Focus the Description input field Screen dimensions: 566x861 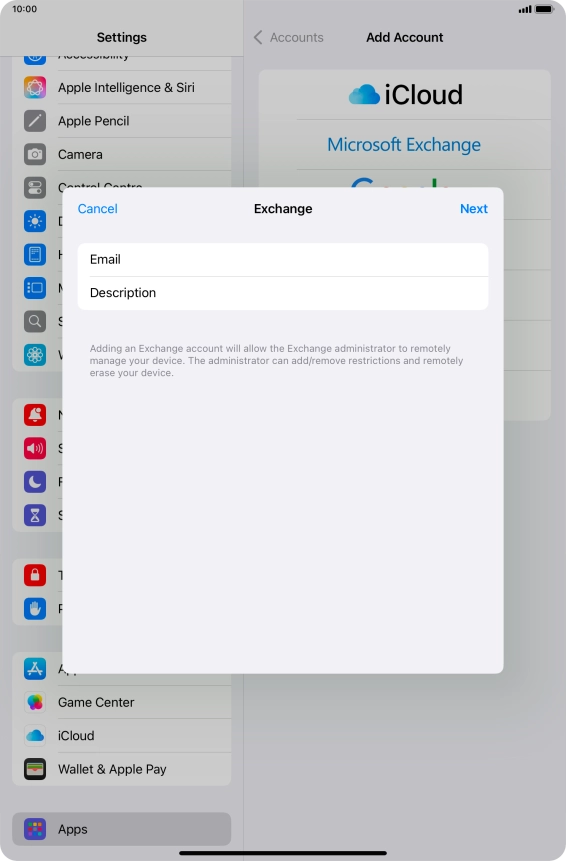click(283, 293)
